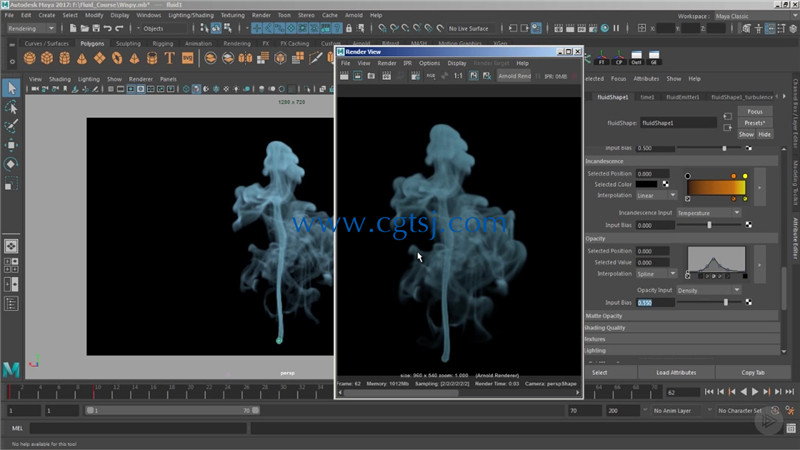Viewport: 800px width, 450px height.
Task: Click the black Selected Color swatch
Action: [x=646, y=184]
